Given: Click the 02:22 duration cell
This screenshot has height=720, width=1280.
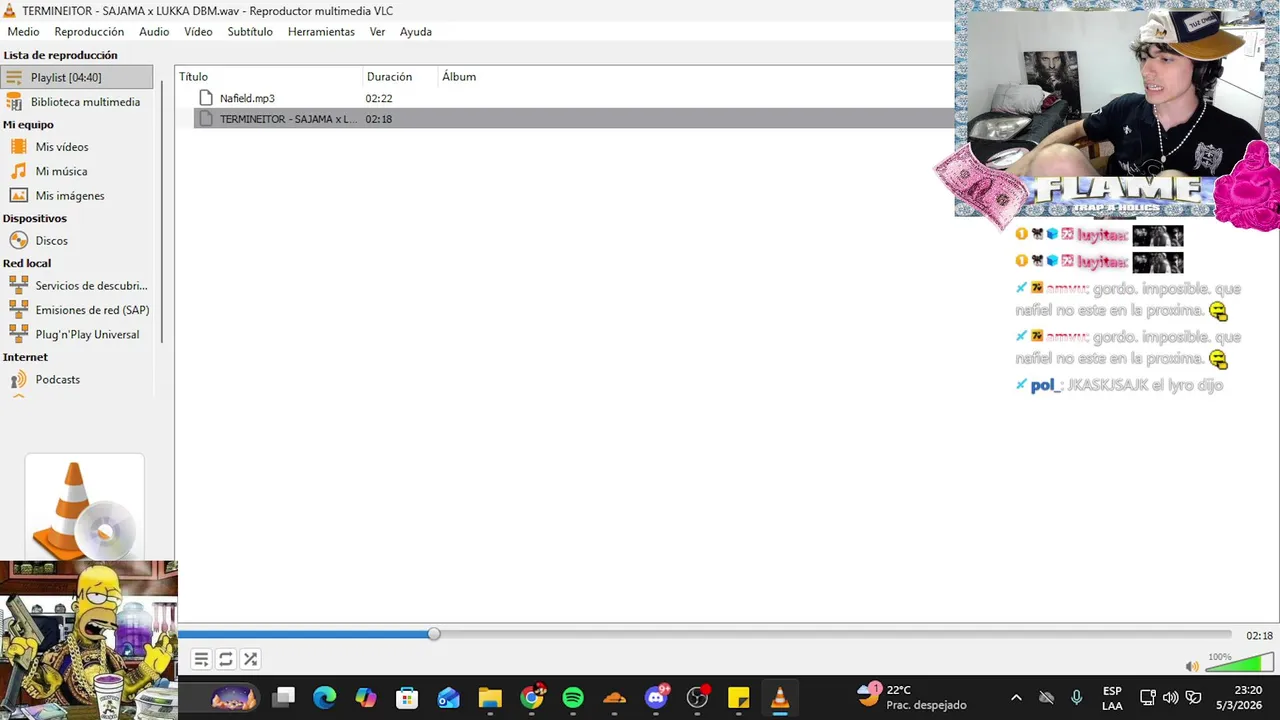Looking at the screenshot, I should (x=378, y=98).
